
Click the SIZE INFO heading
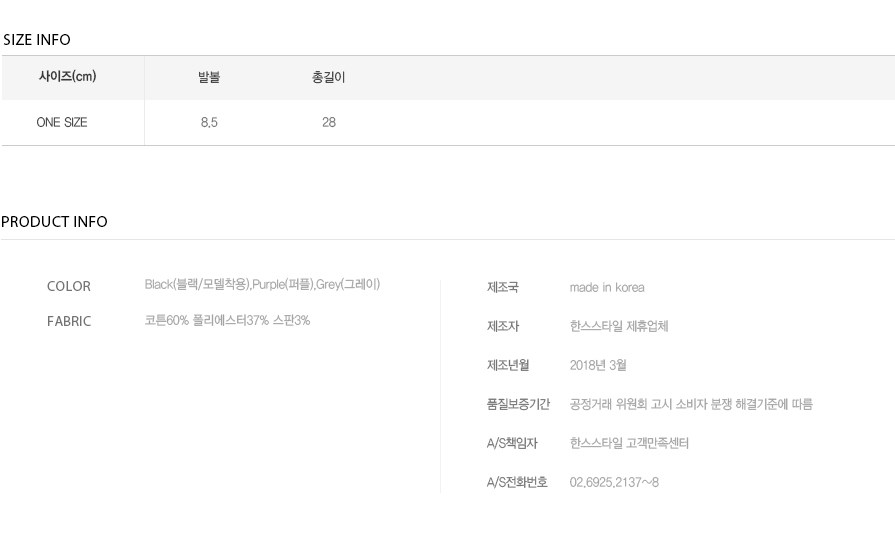coord(37,40)
